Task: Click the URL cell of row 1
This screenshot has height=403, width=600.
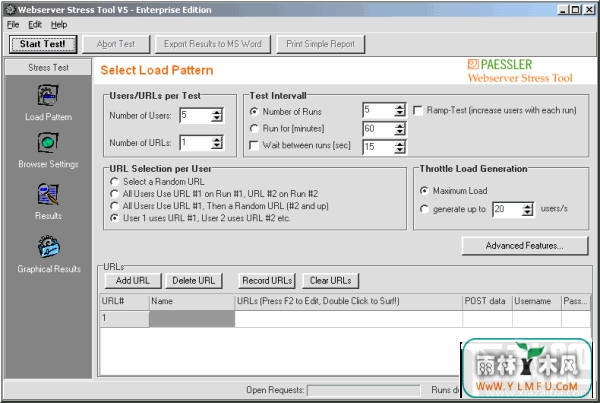Action: pyautogui.click(x=349, y=319)
